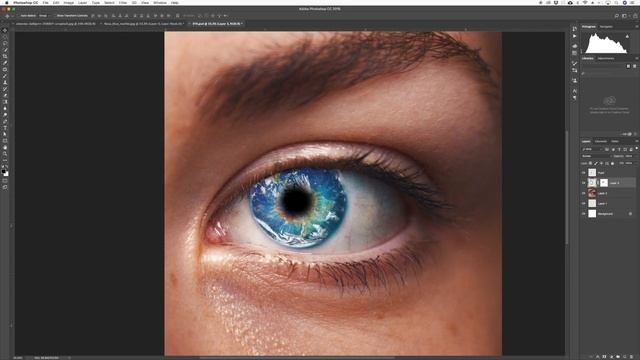Click the Libraries search field

point(609,73)
